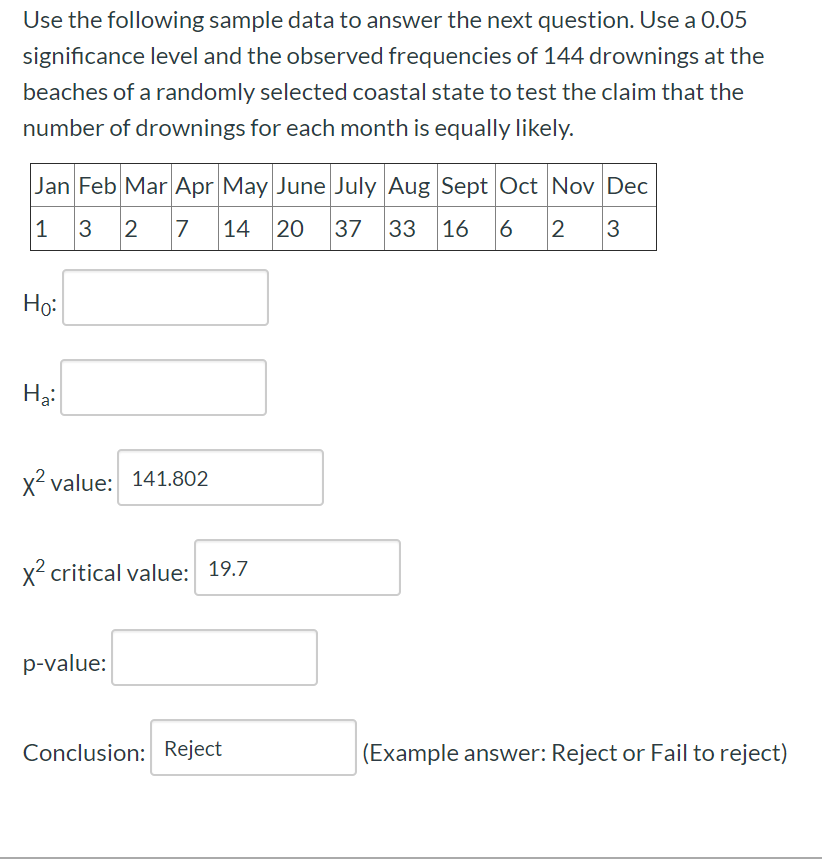Screen dimensions: 822x860
Task: Select the Conclusion field containing Reject
Action: coord(252,747)
